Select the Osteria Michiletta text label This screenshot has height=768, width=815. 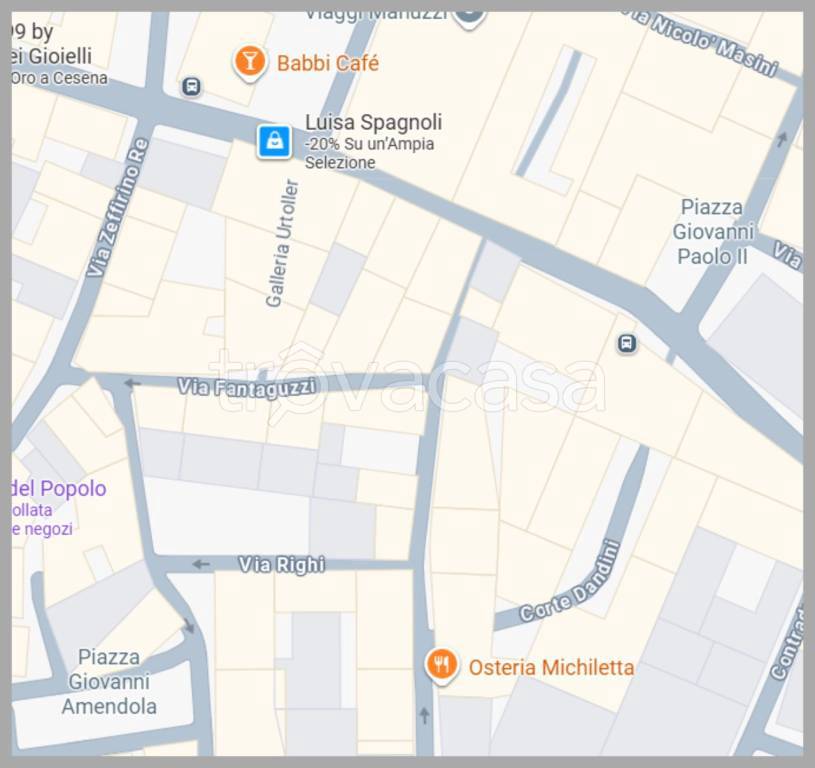pyautogui.click(x=551, y=668)
